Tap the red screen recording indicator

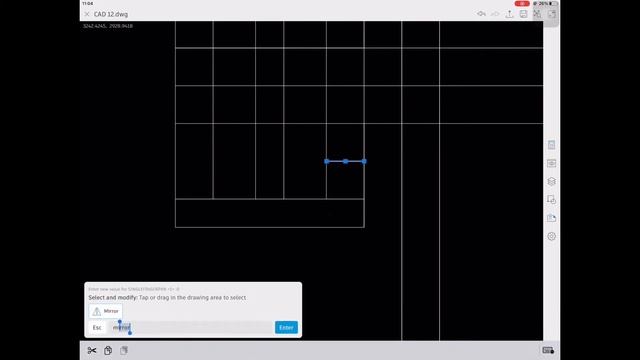tap(522, 4)
